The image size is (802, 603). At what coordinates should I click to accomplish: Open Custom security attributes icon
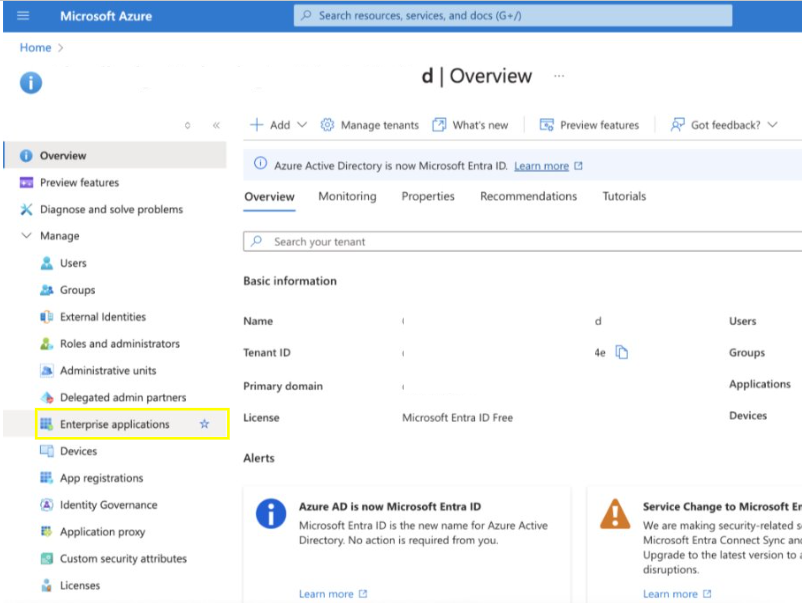point(47,559)
